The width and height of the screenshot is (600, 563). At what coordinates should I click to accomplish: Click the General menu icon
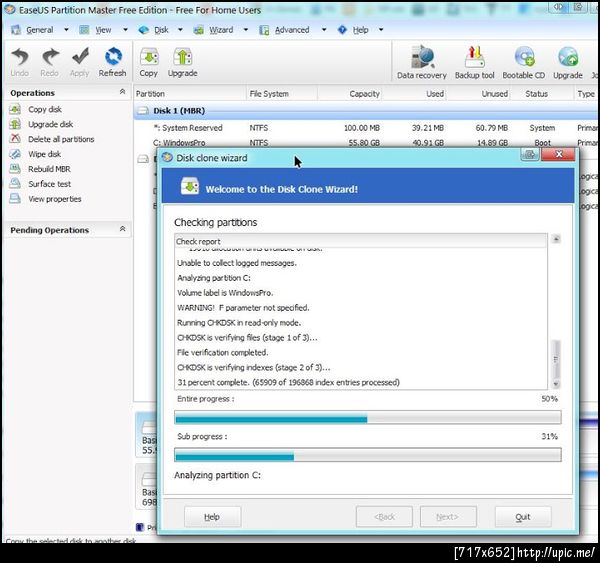tap(16, 30)
